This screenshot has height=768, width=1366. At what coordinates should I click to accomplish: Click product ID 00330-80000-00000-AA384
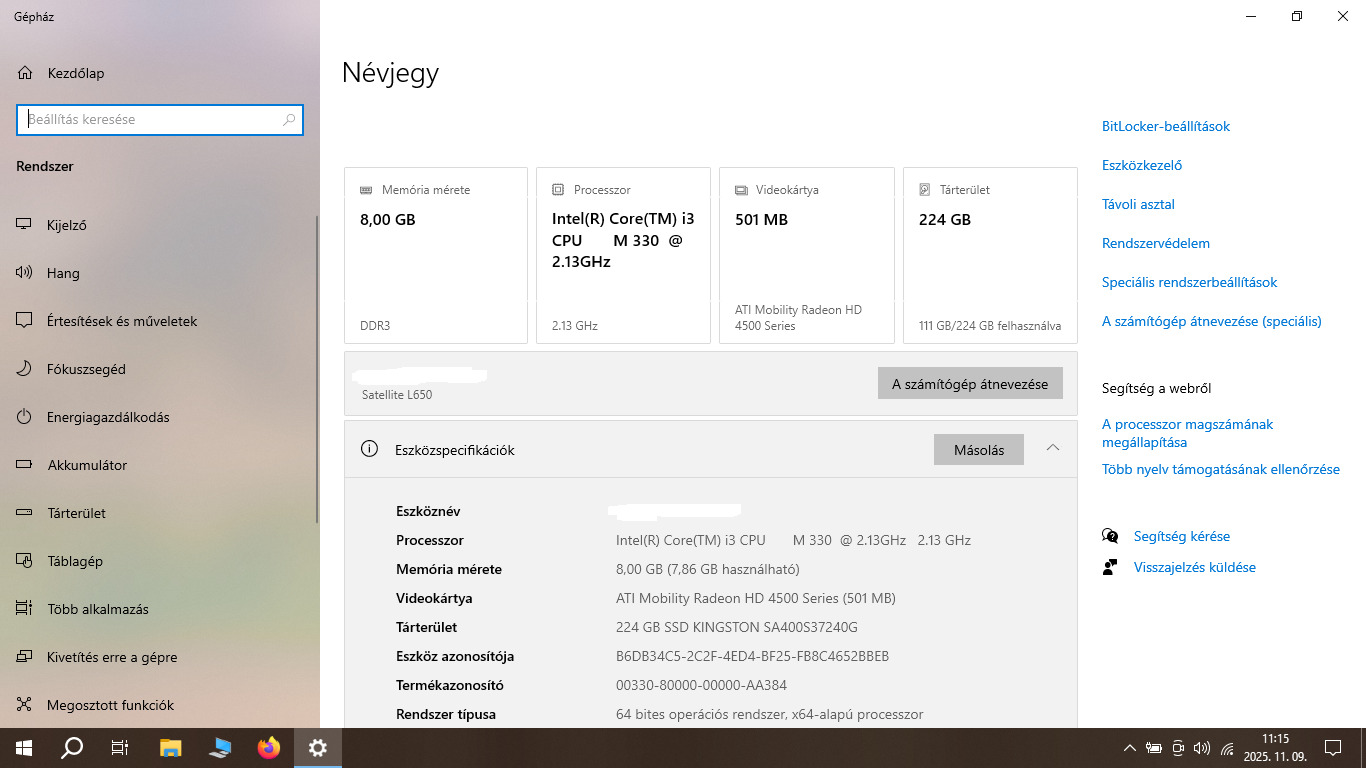pyautogui.click(x=701, y=685)
